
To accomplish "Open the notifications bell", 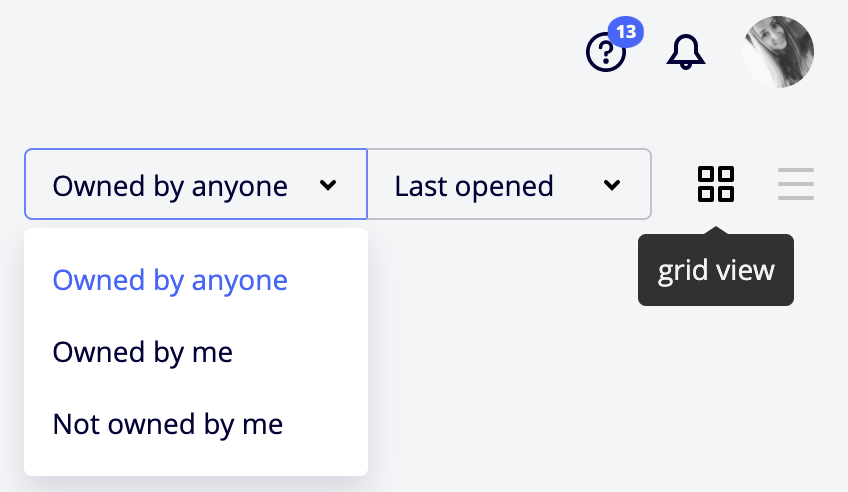I will coord(686,52).
